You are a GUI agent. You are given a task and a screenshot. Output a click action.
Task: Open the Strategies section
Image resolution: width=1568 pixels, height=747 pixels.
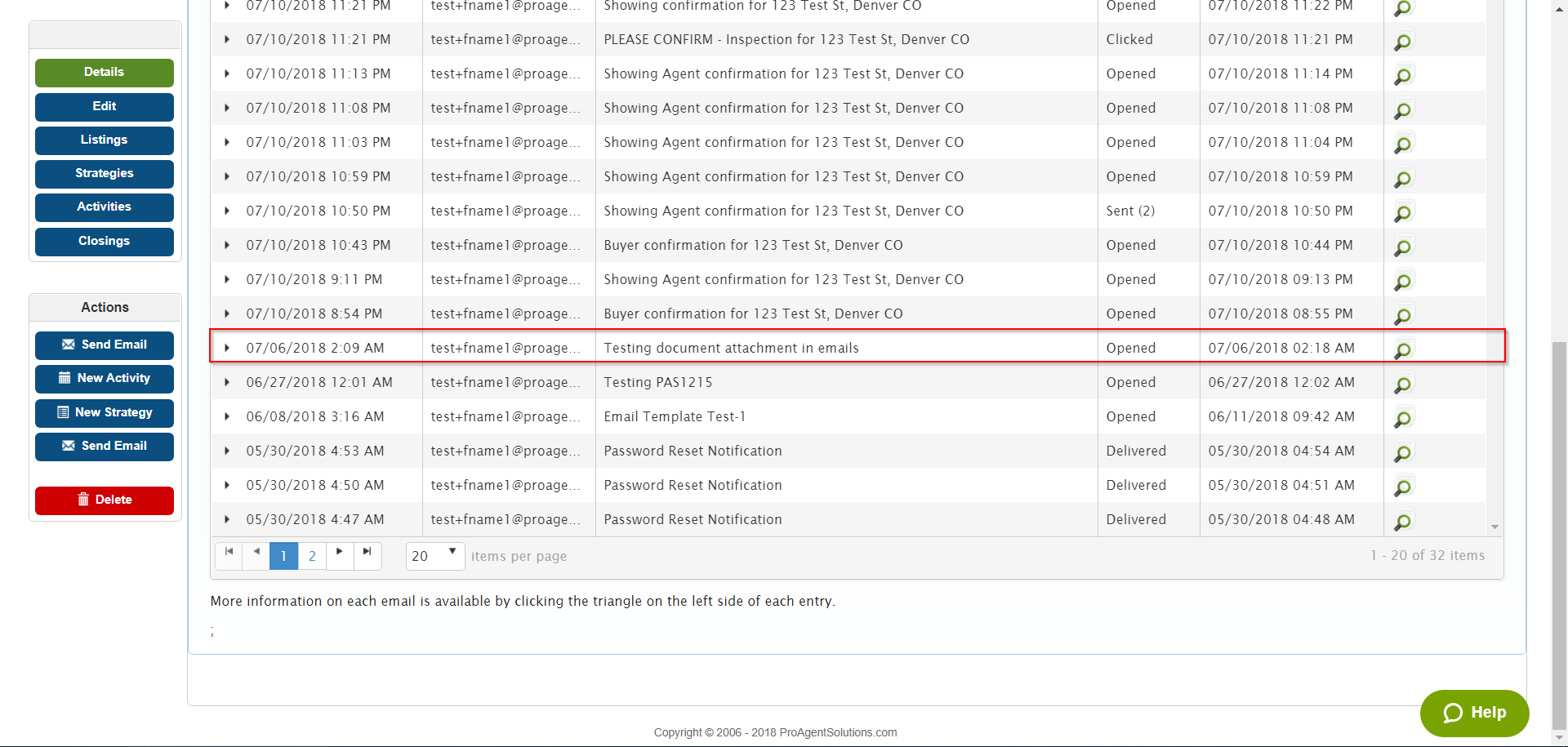pyautogui.click(x=105, y=174)
